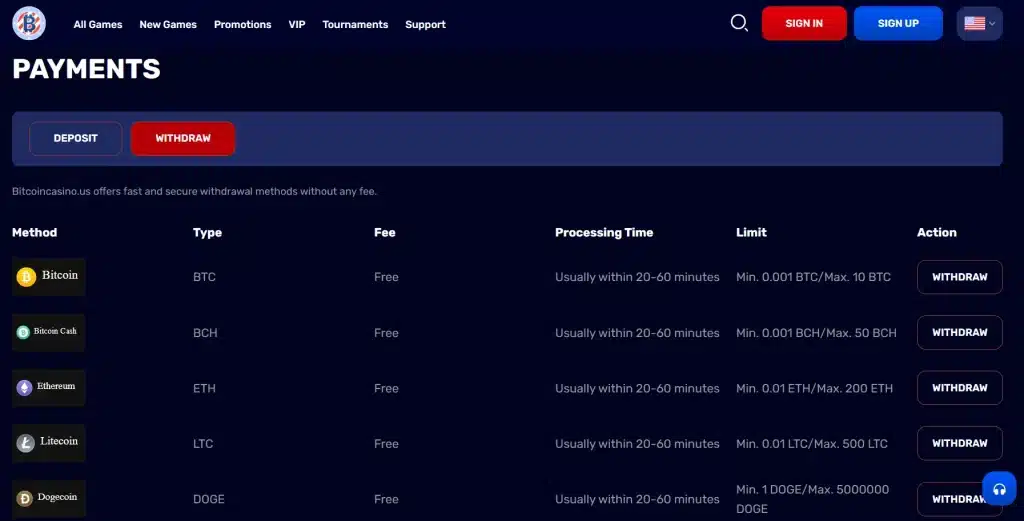This screenshot has width=1024, height=521.
Task: Click the Processing Time column header
Action: pyautogui.click(x=604, y=232)
